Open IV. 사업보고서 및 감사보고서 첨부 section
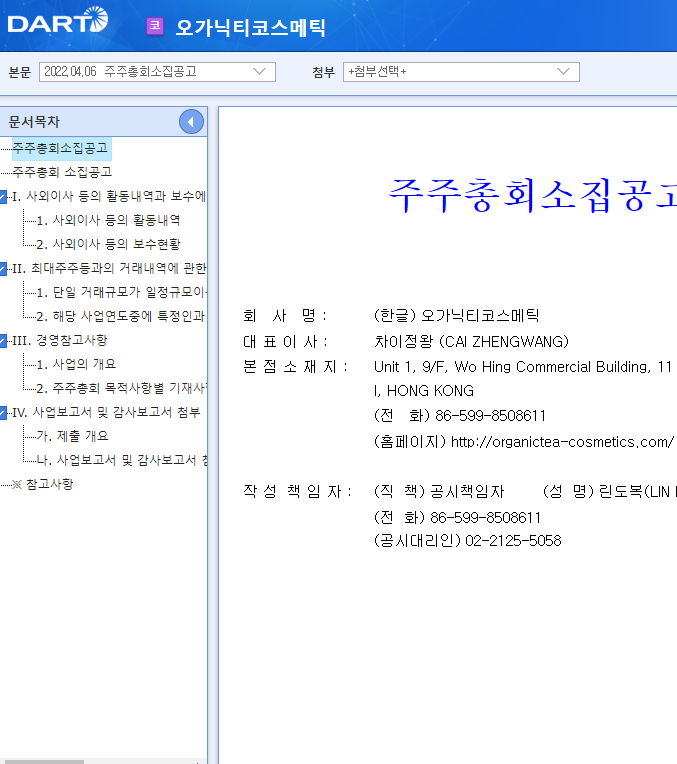Image resolution: width=677 pixels, height=764 pixels. tap(106, 412)
